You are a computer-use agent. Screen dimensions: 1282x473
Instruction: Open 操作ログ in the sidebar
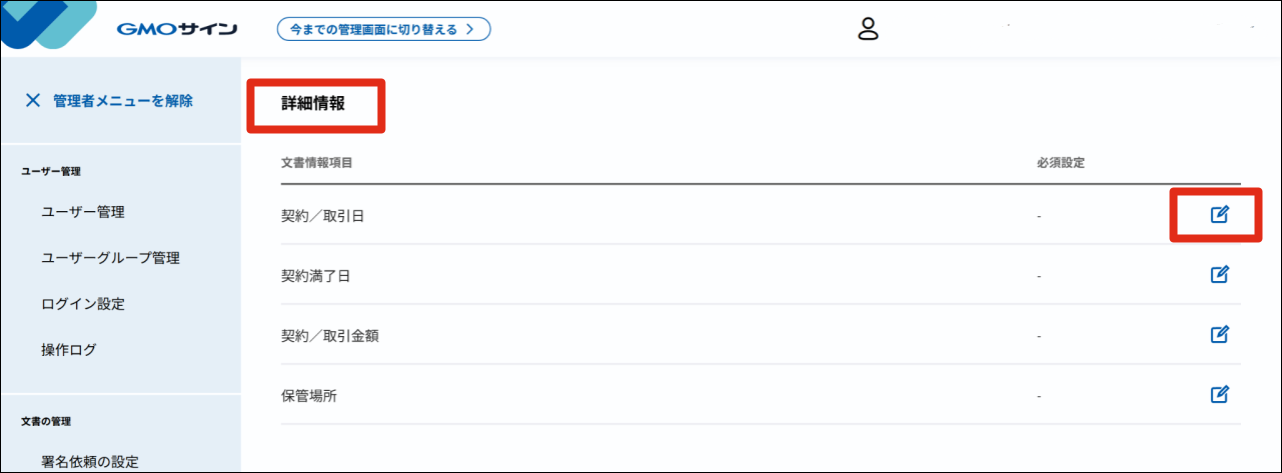(x=69, y=350)
